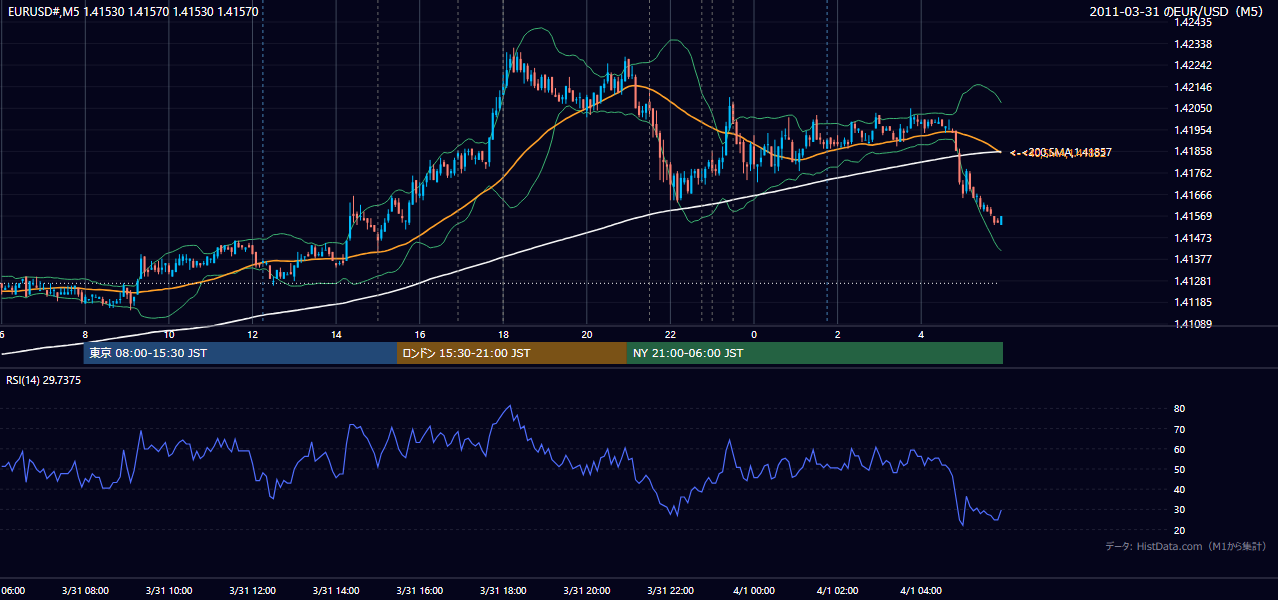Screen dimensions: 1278x600
Task: Click price axis label 1.41281
Action: pyautogui.click(x=1194, y=281)
